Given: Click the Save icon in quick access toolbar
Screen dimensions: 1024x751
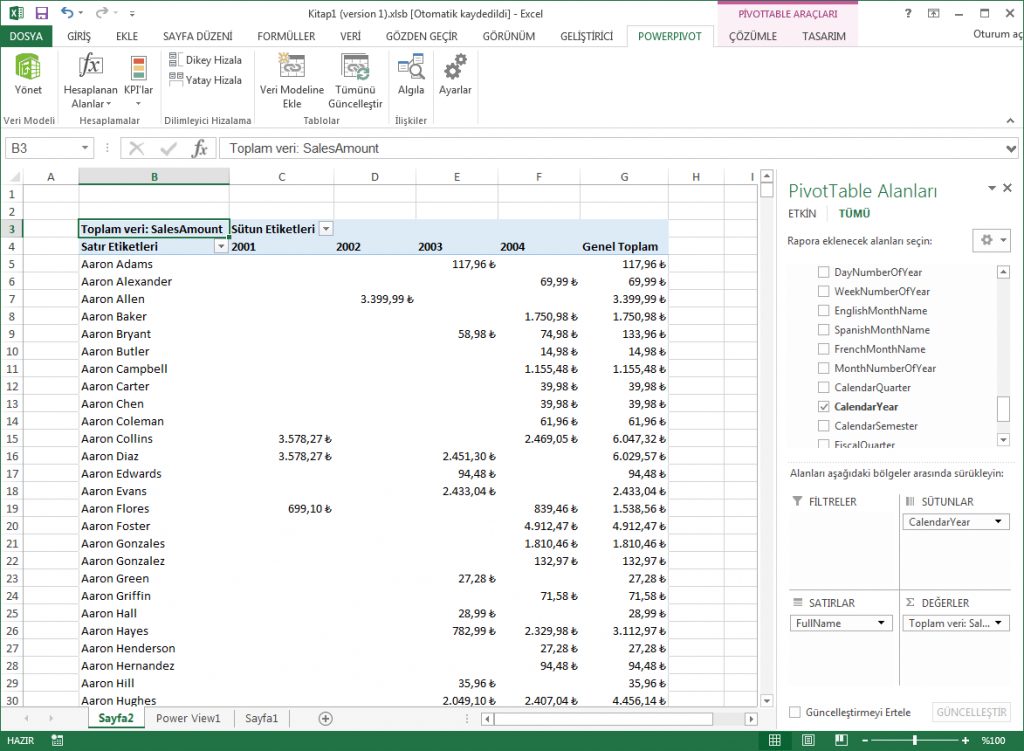Looking at the screenshot, I should click(42, 13).
